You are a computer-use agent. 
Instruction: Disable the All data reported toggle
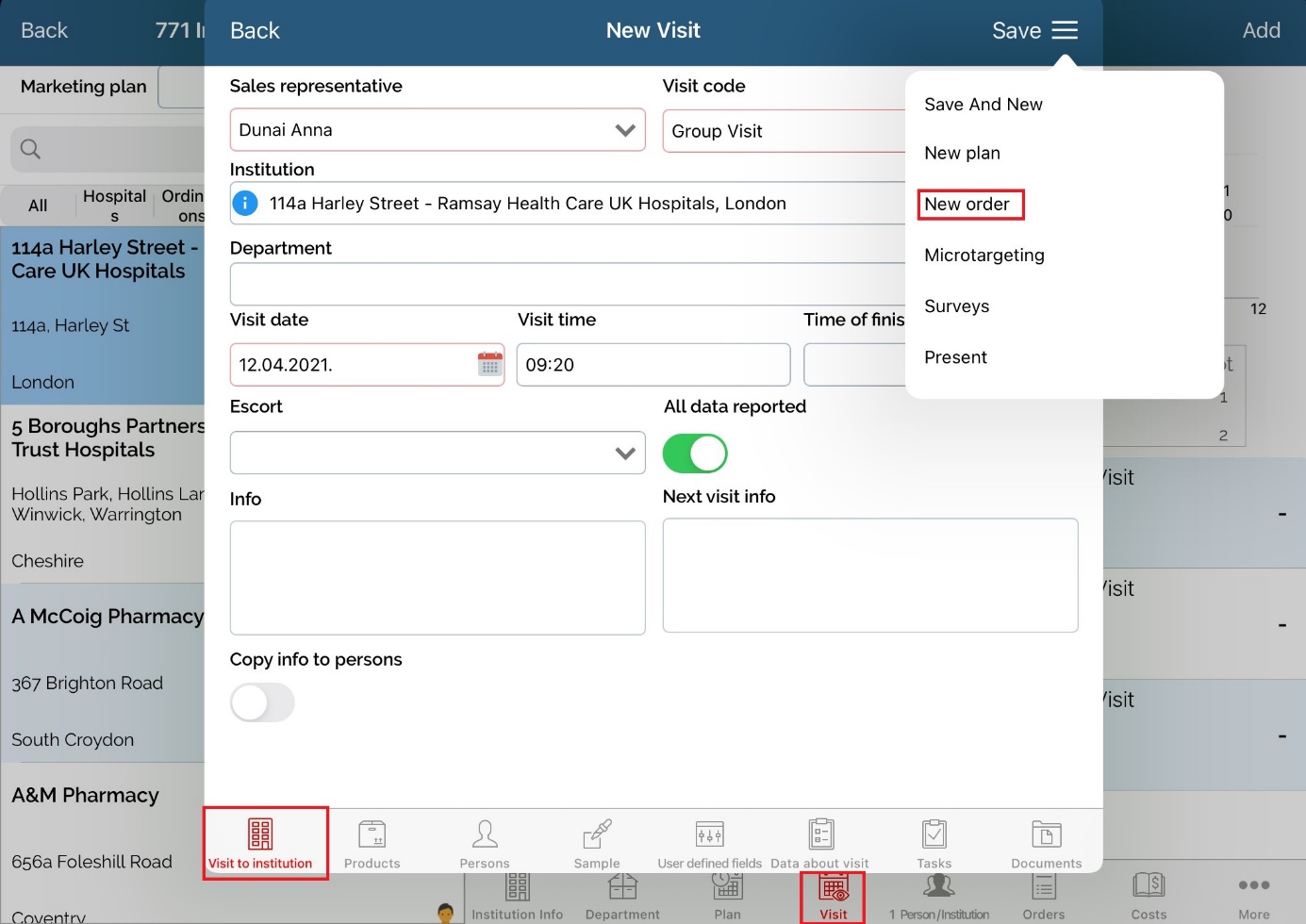(x=695, y=454)
